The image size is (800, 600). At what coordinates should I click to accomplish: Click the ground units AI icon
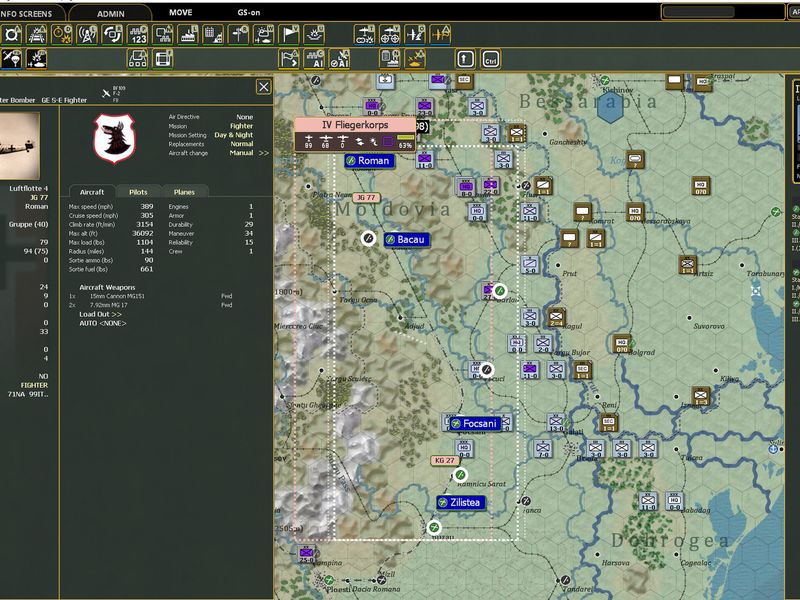click(314, 59)
